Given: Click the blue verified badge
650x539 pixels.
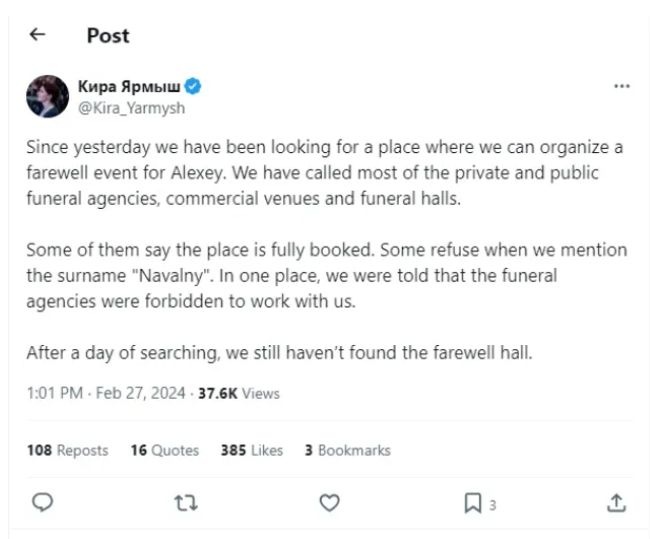Looking at the screenshot, I should click(x=193, y=86).
